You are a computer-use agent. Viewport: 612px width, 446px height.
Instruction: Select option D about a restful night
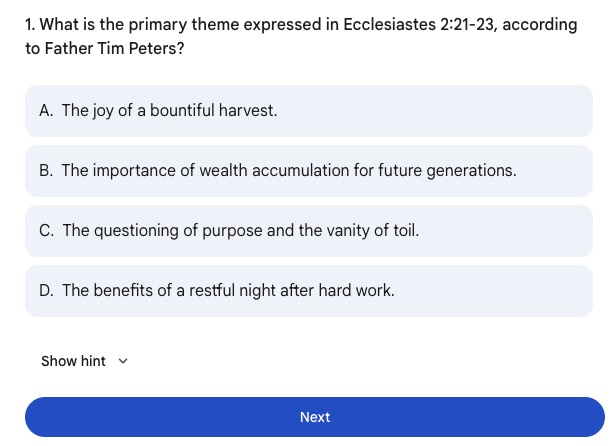(x=308, y=291)
